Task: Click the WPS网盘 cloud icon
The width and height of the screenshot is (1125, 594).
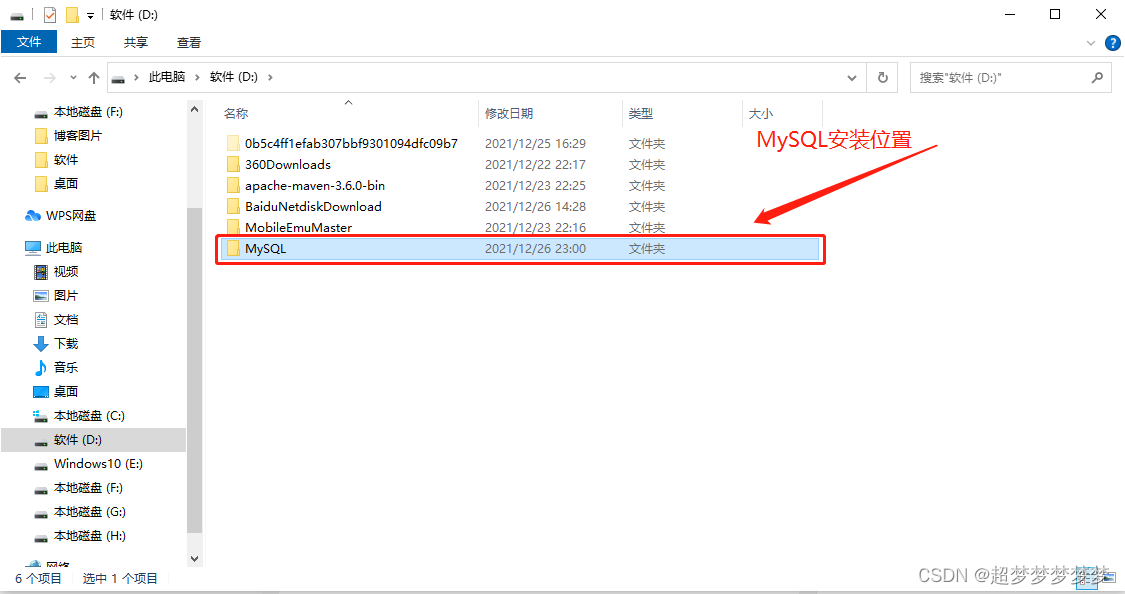Action: click(x=32, y=215)
